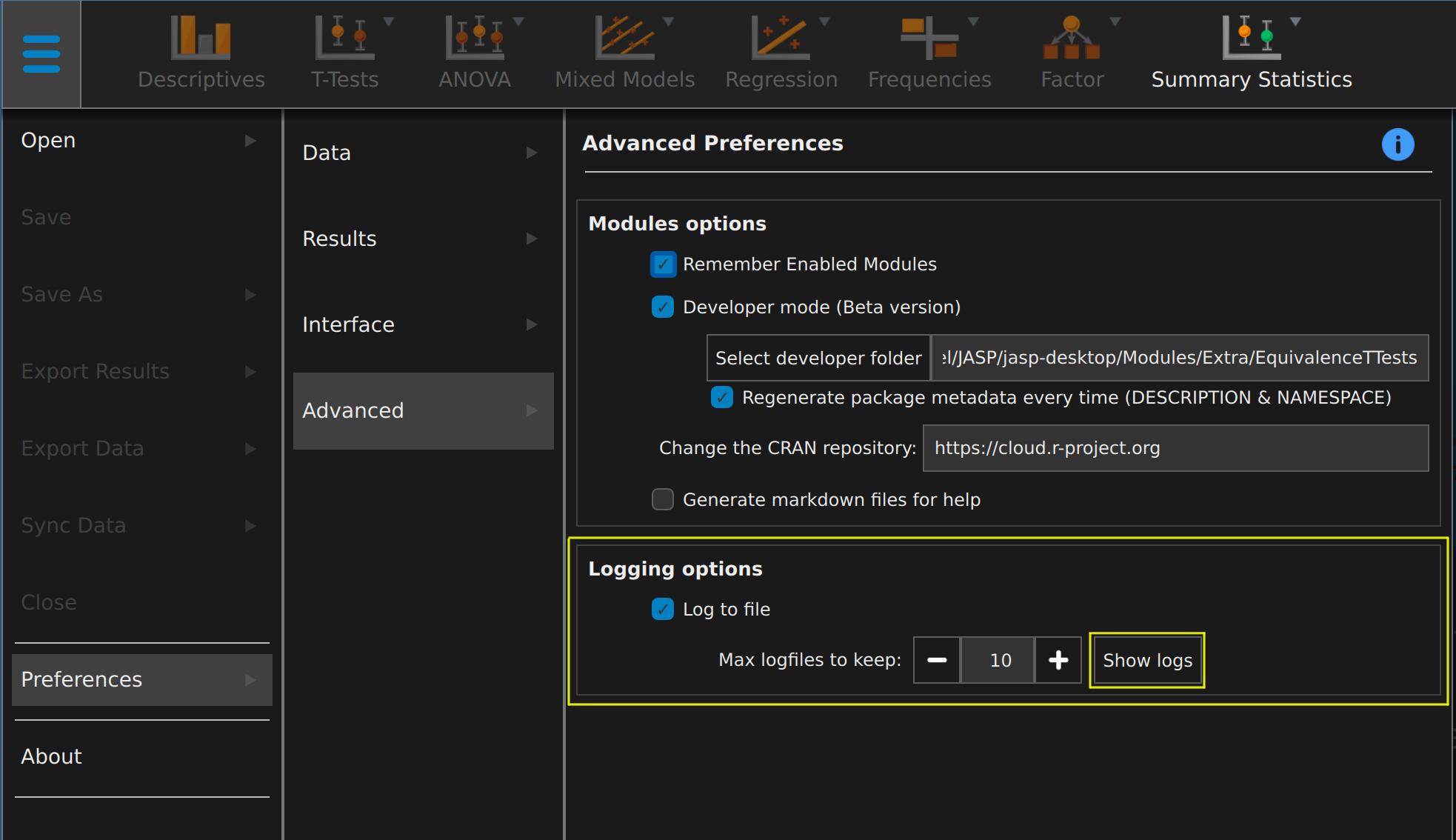The width and height of the screenshot is (1456, 840).
Task: Open the Descriptives module icon
Action: coord(201,39)
